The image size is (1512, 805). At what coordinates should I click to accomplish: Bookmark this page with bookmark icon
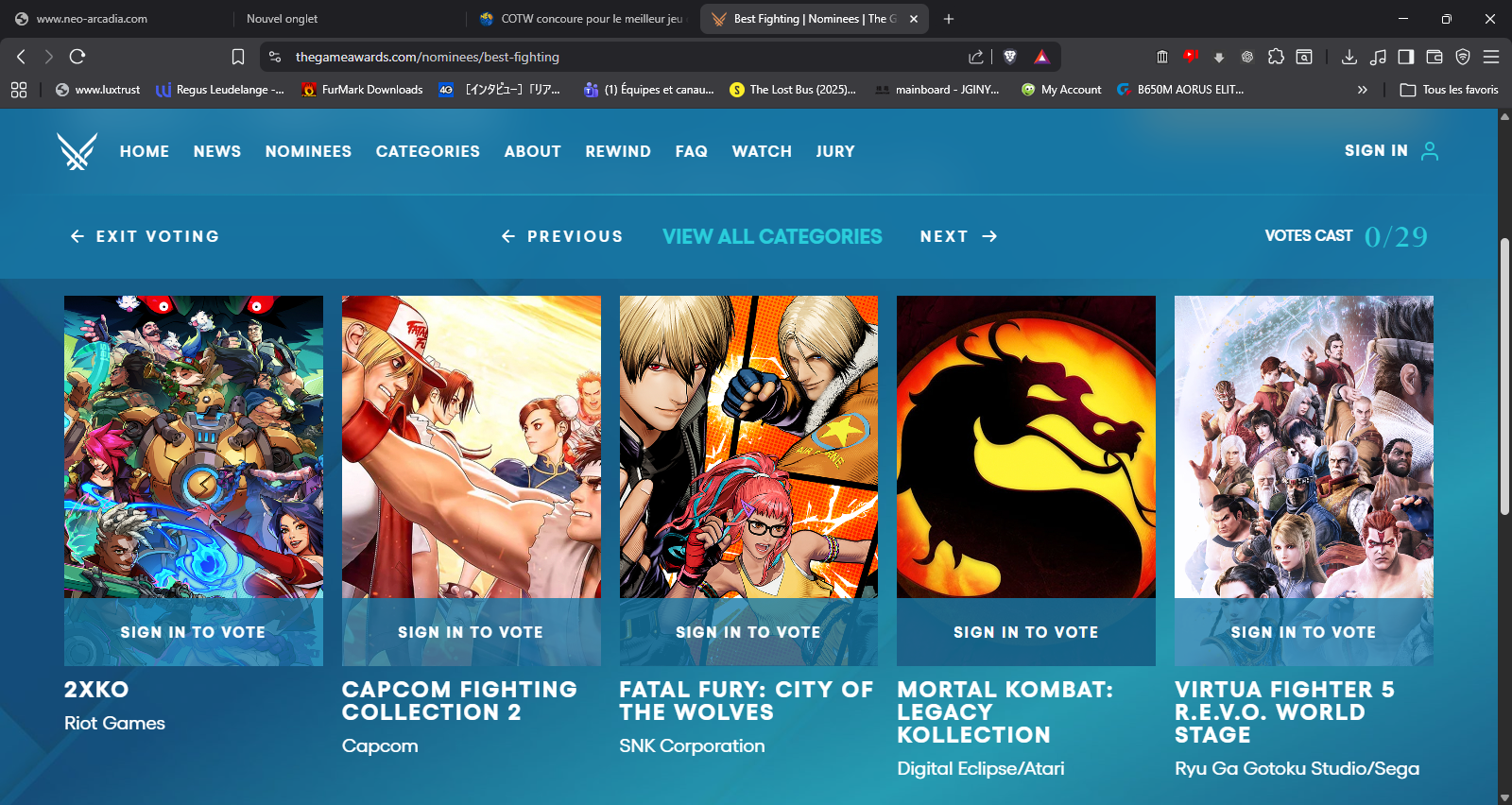pos(238,57)
